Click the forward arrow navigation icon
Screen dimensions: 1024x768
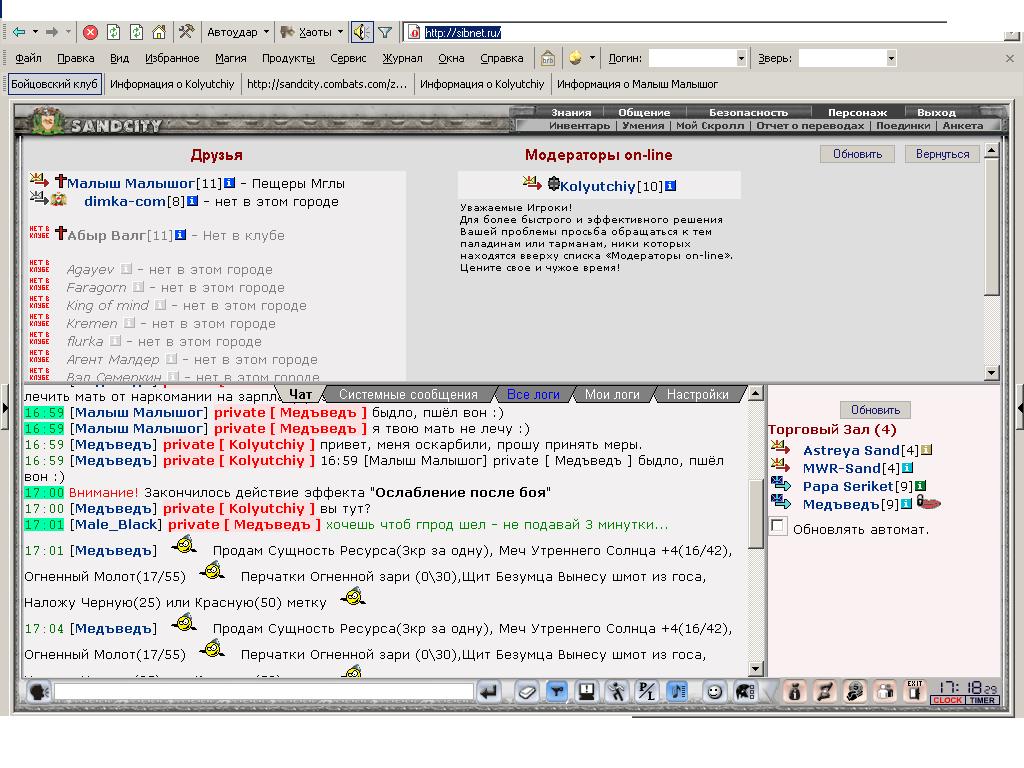click(52, 31)
